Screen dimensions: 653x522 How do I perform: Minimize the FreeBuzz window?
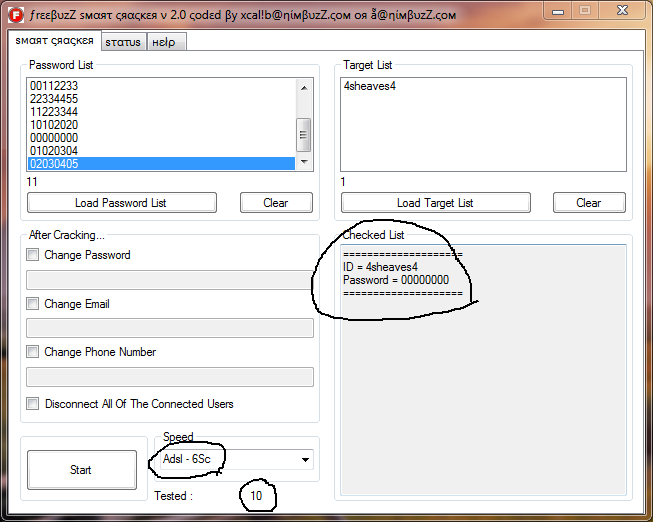(x=558, y=11)
